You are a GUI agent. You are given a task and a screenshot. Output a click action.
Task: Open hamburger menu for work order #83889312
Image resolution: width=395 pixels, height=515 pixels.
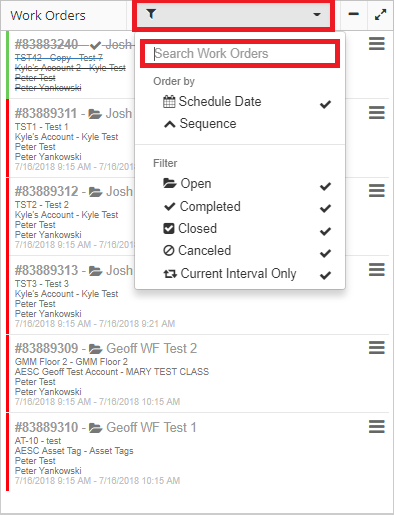(x=377, y=191)
